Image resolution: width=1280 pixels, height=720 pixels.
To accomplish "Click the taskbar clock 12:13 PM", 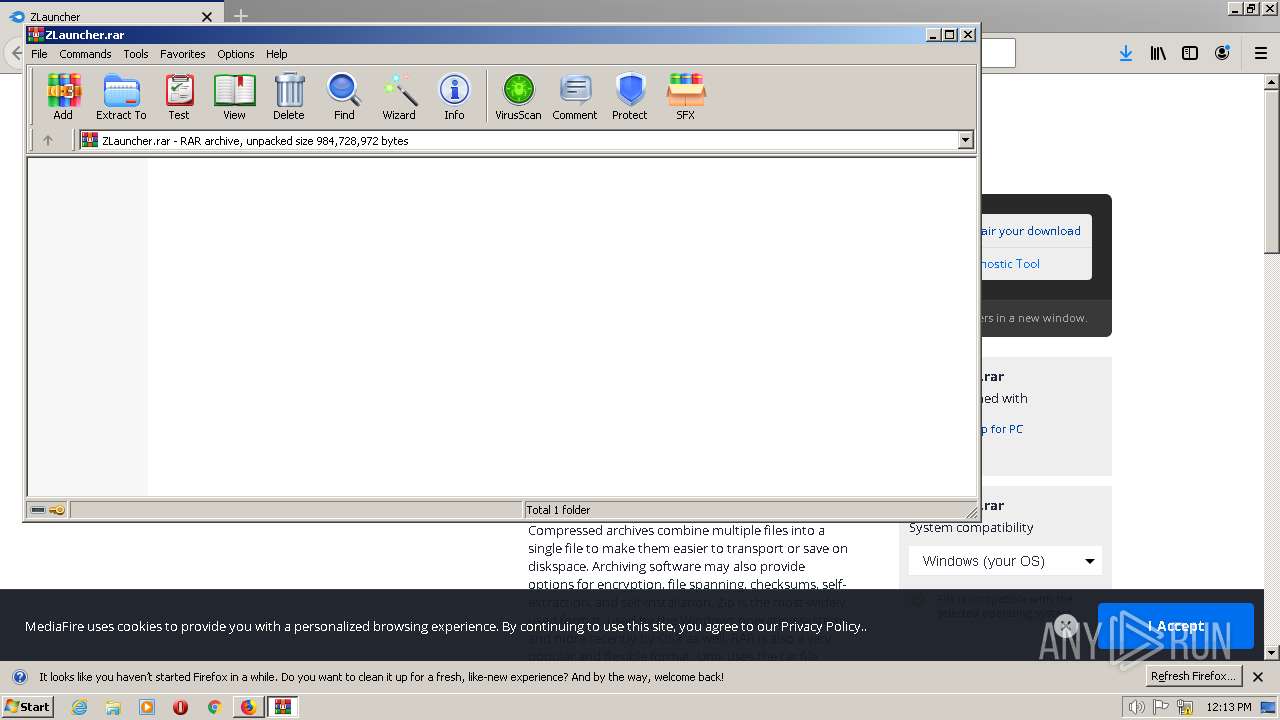I will 1229,707.
